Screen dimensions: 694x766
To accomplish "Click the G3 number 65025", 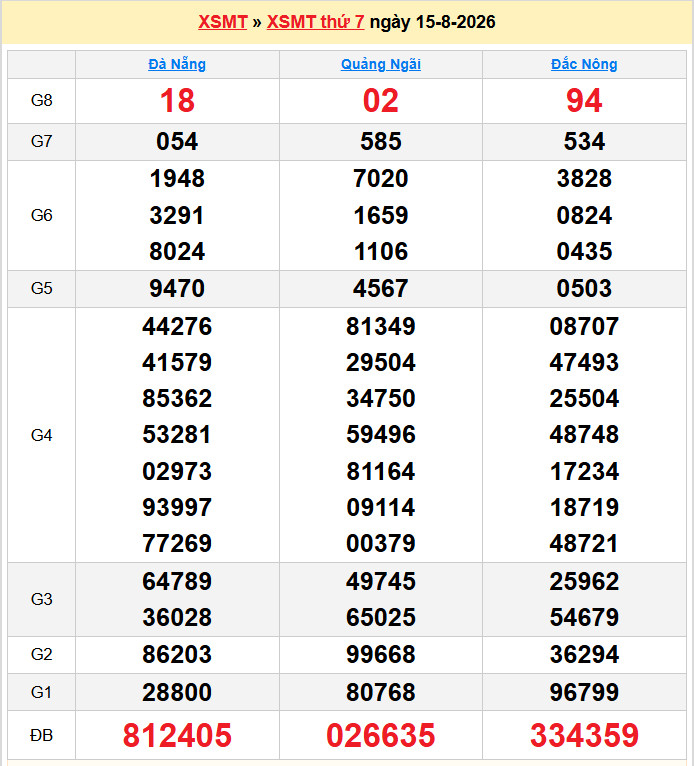I will 381,617.
